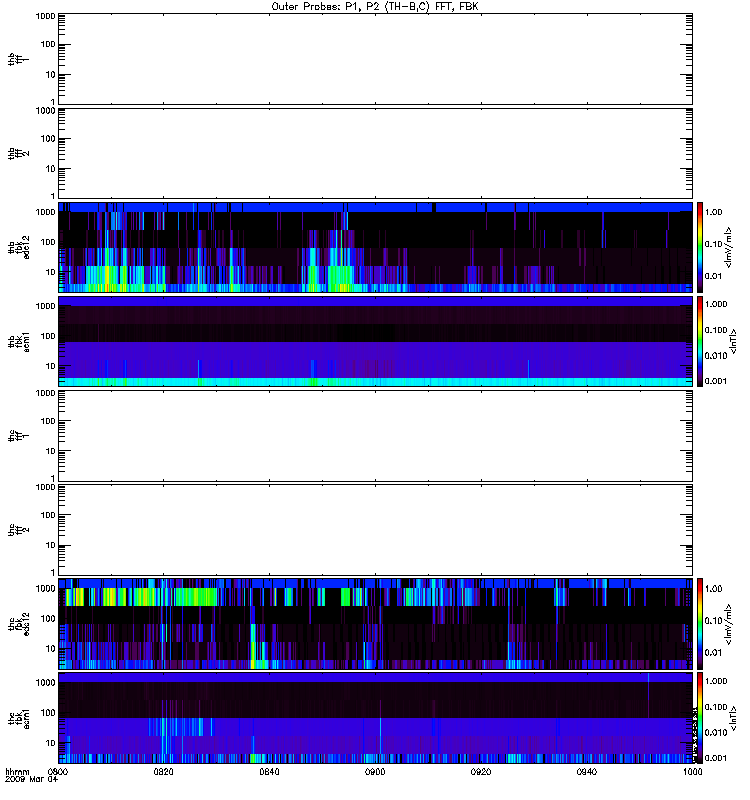Click the thb fbk scm1 nT color bar
The height and width of the screenshot is (800, 750).
point(700,342)
